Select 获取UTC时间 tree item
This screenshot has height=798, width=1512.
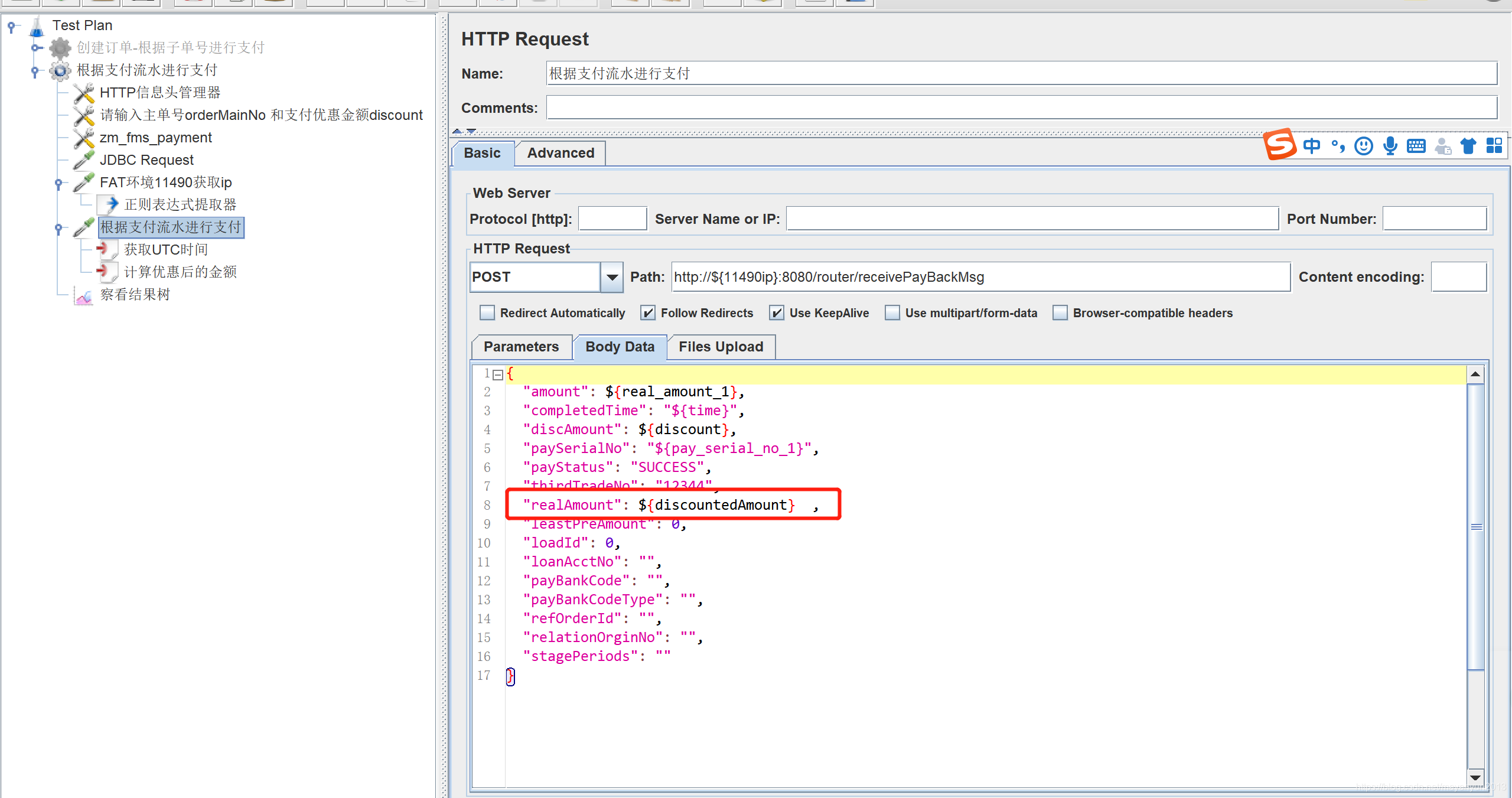[166, 250]
